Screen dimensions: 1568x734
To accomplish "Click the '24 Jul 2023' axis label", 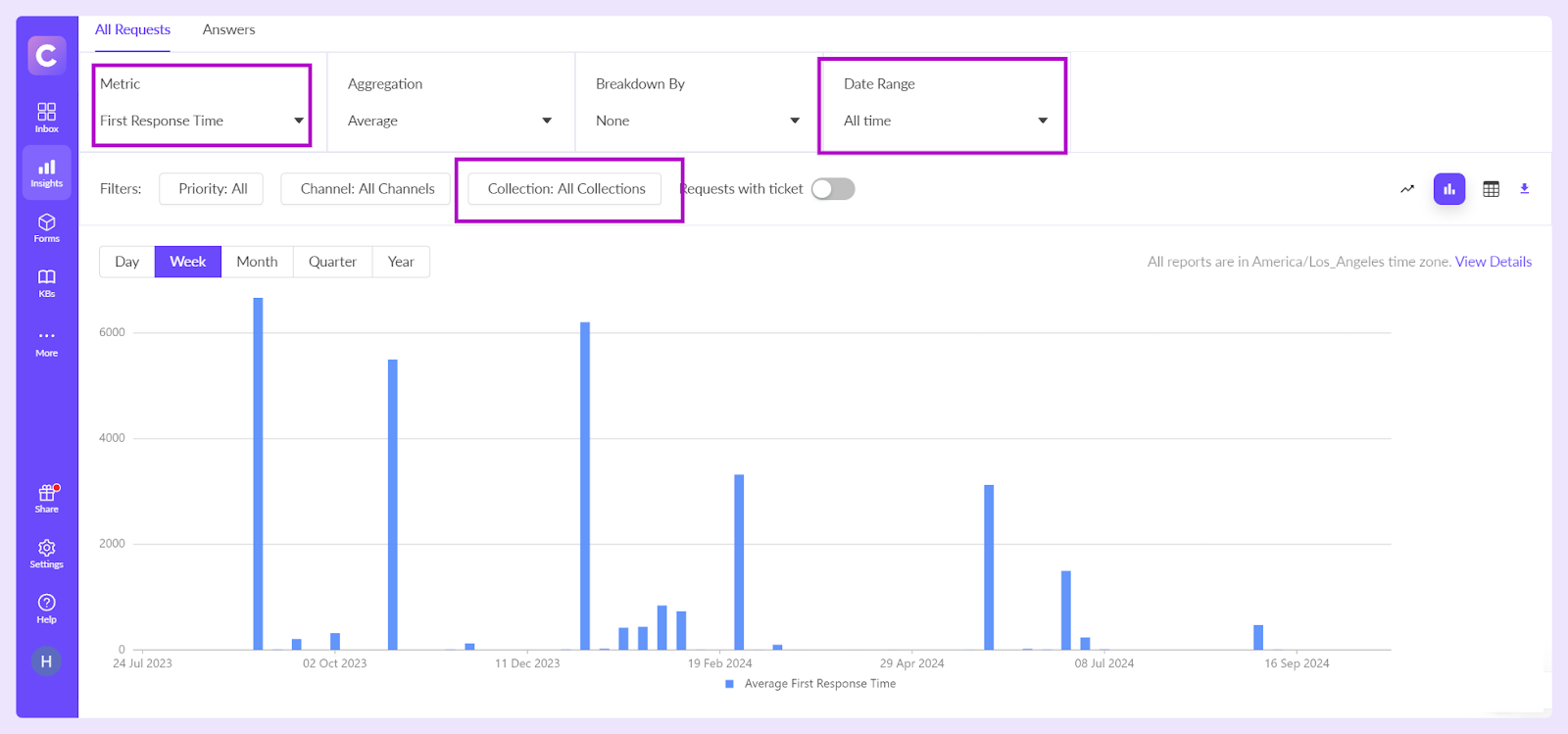I will click(142, 663).
